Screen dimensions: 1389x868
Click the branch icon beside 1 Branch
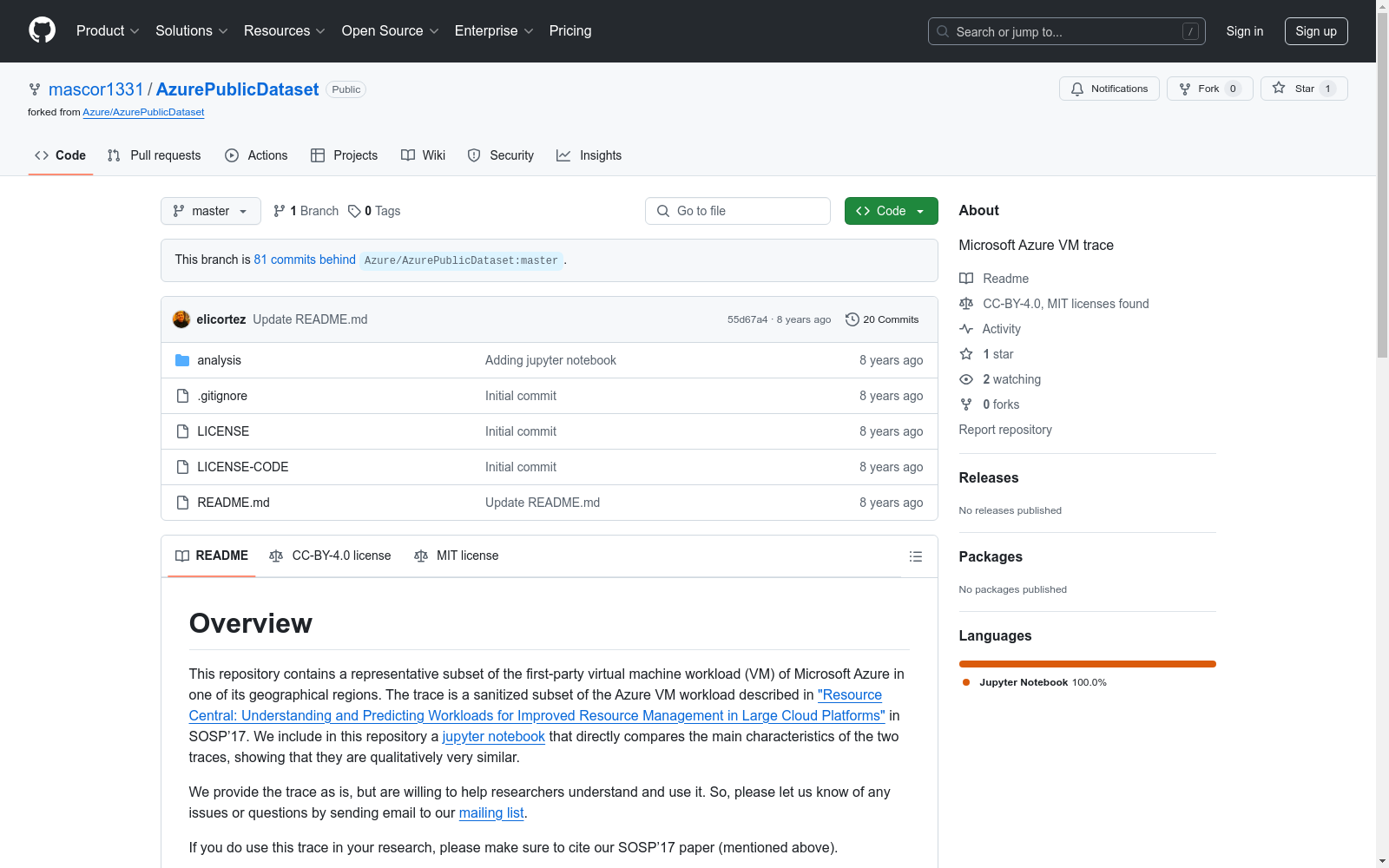click(x=280, y=211)
